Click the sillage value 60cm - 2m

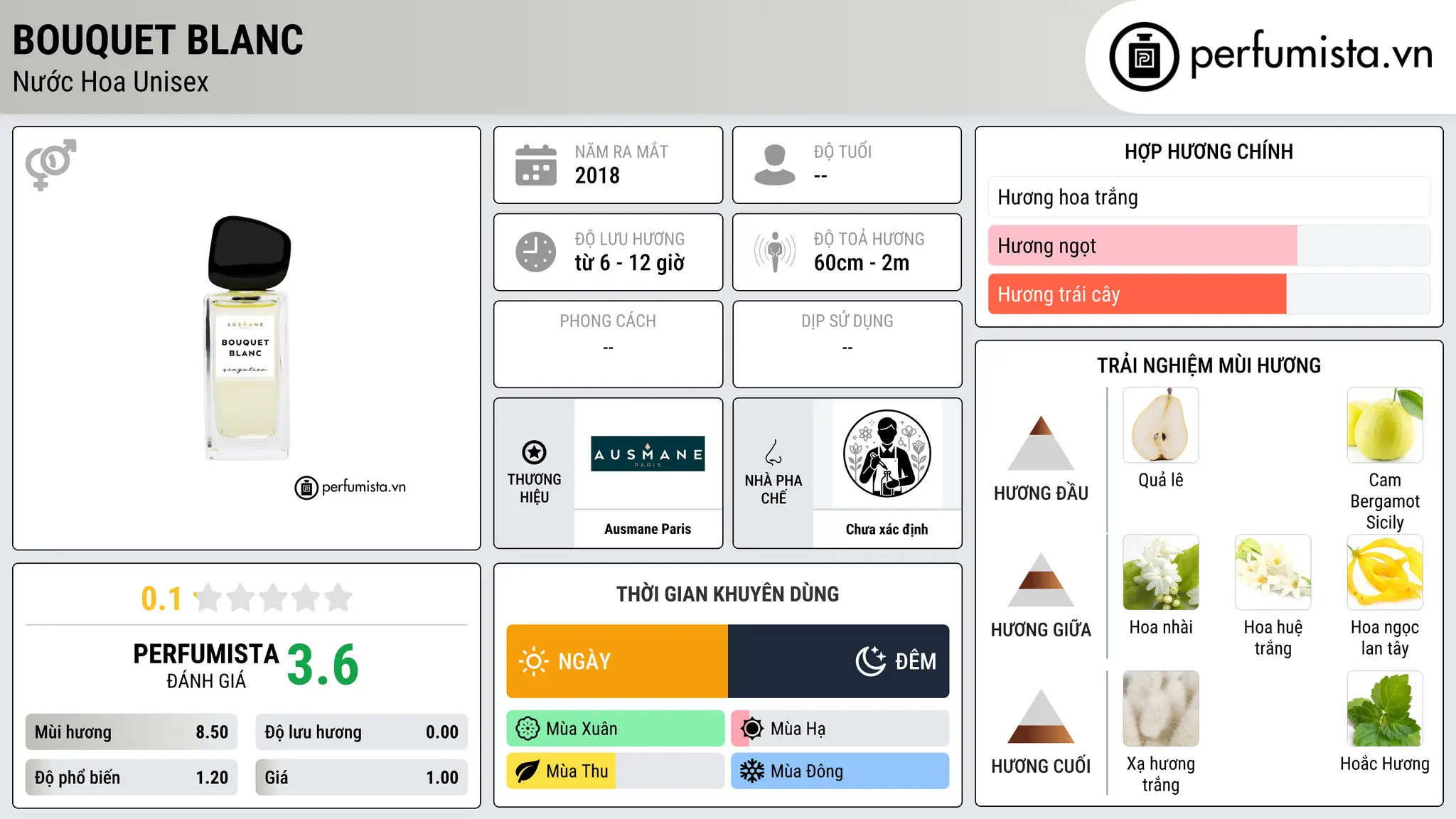pos(862,263)
